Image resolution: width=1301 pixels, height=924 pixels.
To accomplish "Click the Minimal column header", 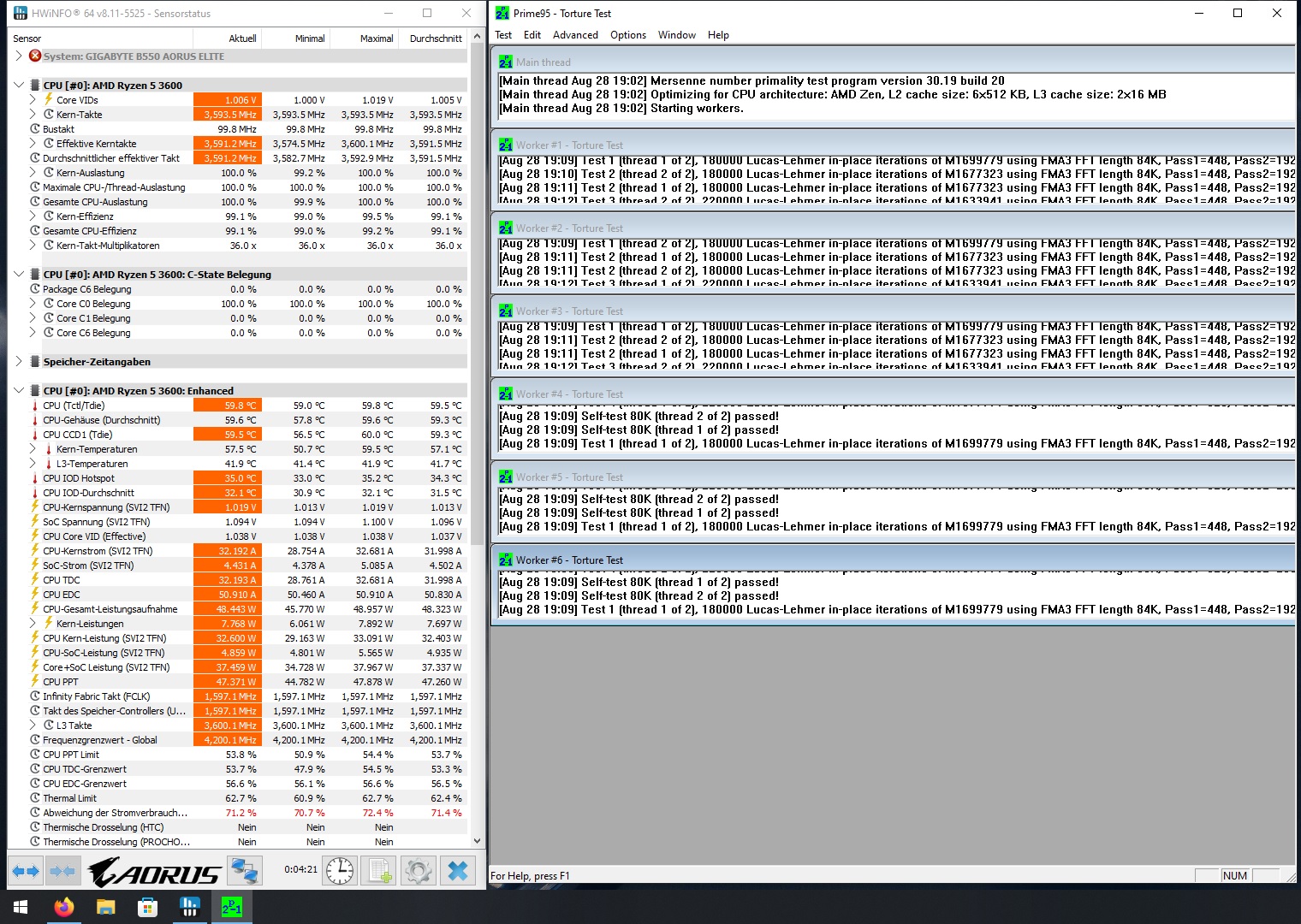I will coord(295,38).
